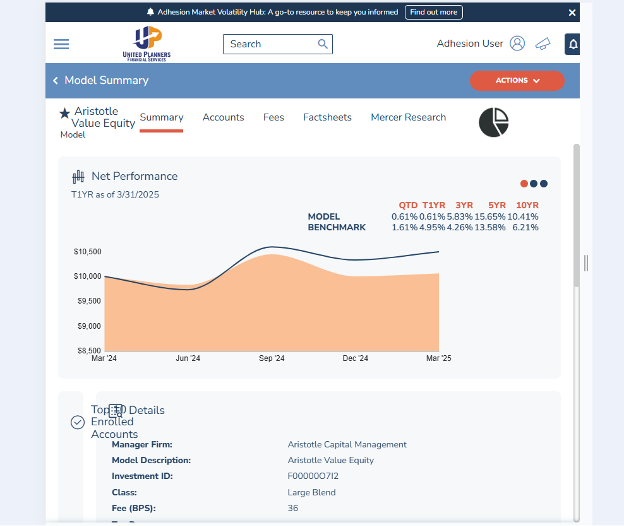This screenshot has height=526, width=624.
Task: Click 'T1YR as of 3/31/2025' text
Action: point(115,195)
